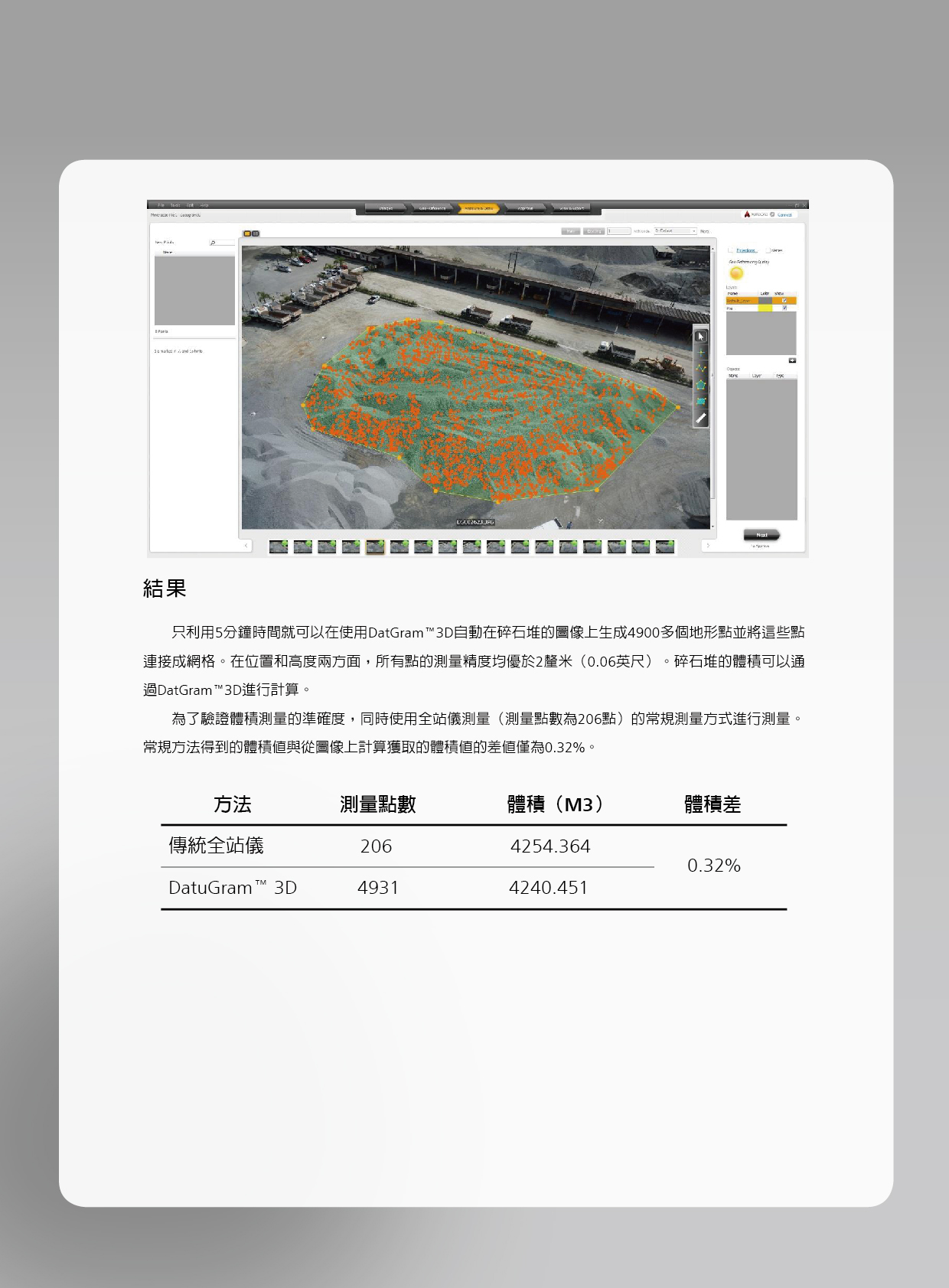Click the Existing button in toolbar
Image resolution: width=949 pixels, height=1288 pixels.
[x=594, y=230]
